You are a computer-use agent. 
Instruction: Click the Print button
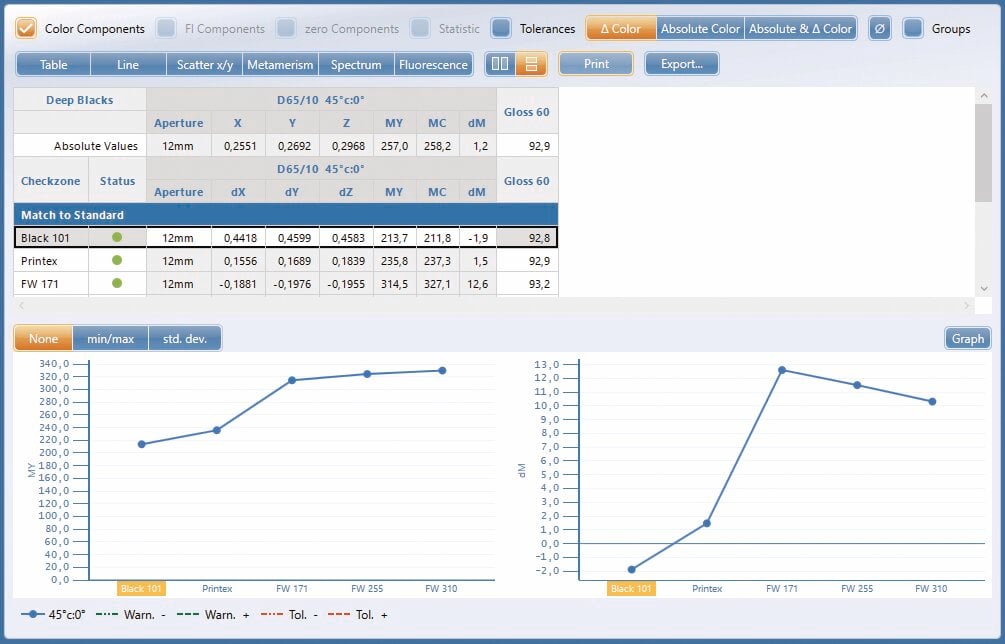[596, 64]
